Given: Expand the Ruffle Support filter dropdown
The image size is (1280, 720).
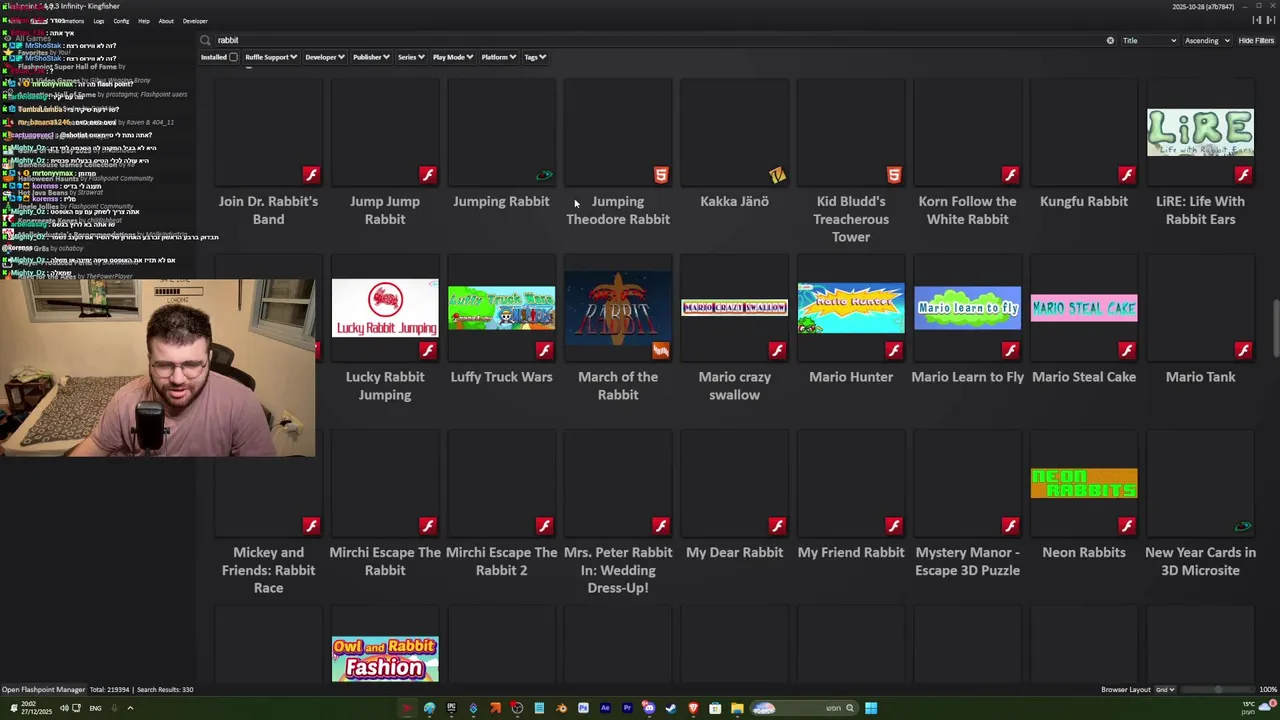Looking at the screenshot, I should 271,57.
